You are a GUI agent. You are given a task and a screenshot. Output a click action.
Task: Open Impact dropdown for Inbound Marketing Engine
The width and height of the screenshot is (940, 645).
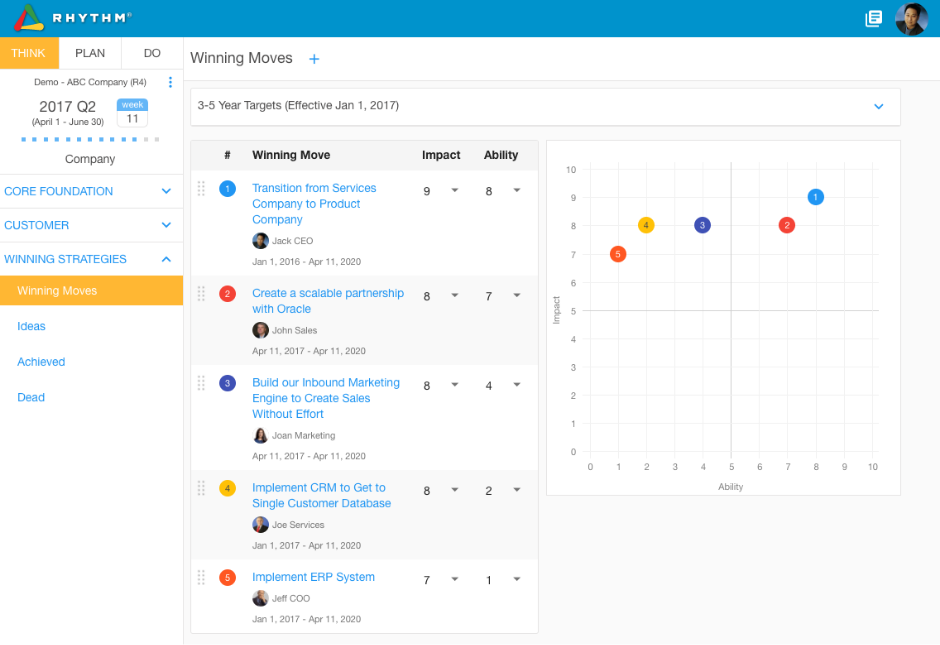[x=454, y=385]
